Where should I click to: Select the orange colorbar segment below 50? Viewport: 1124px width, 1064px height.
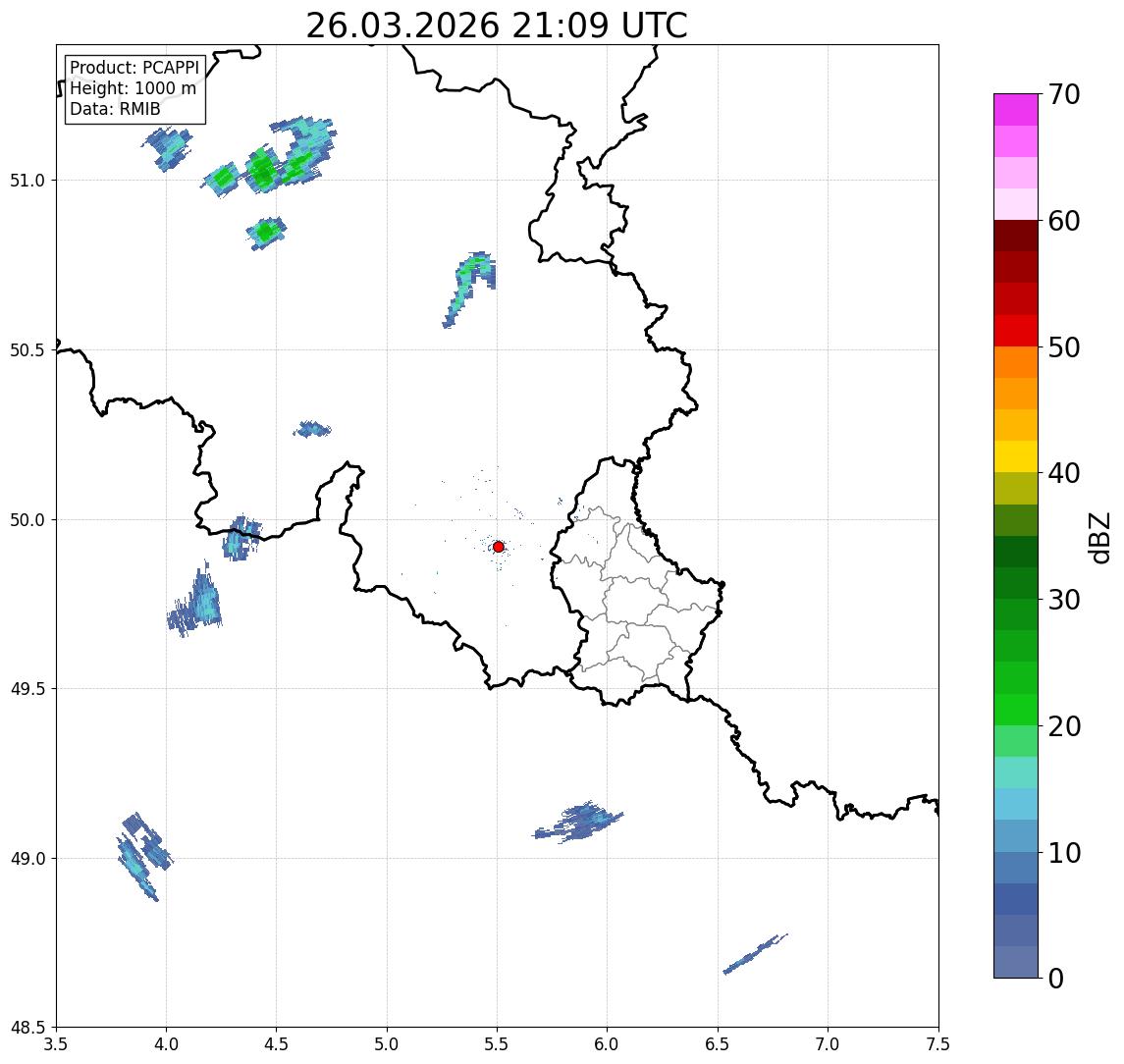[1016, 362]
